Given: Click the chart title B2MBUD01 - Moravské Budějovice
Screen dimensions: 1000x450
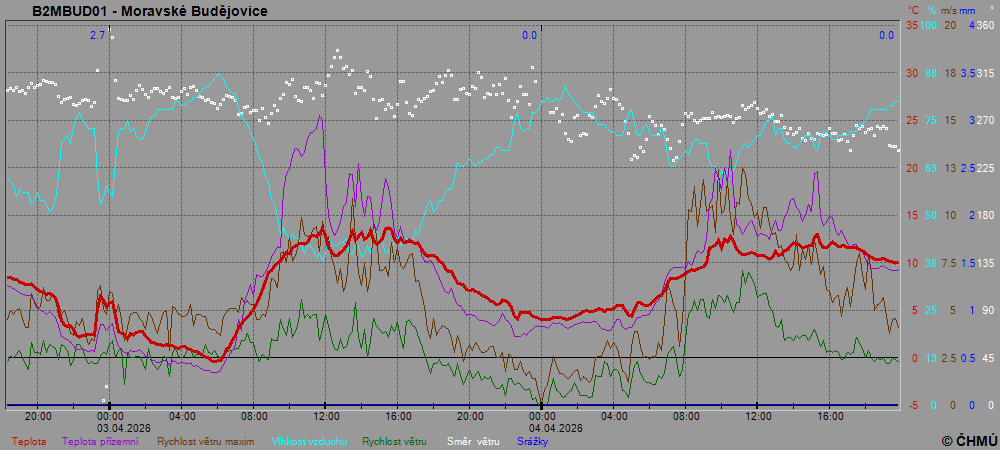Looking at the screenshot, I should pyautogui.click(x=150, y=11).
